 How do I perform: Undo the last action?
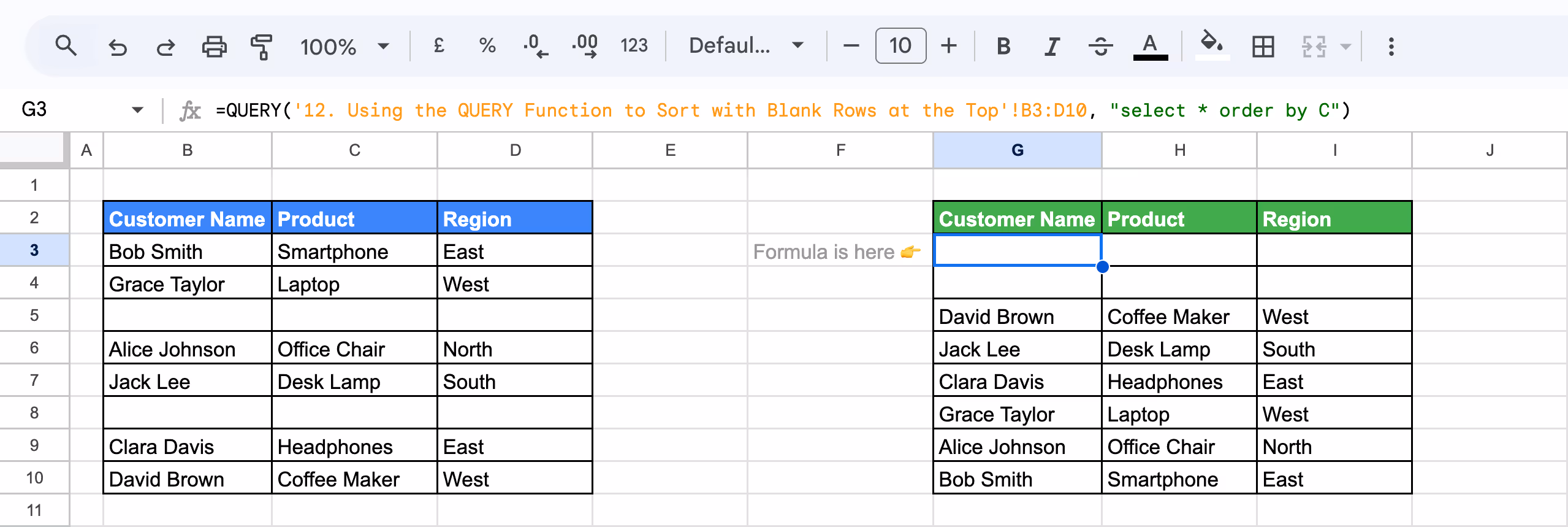tap(117, 47)
